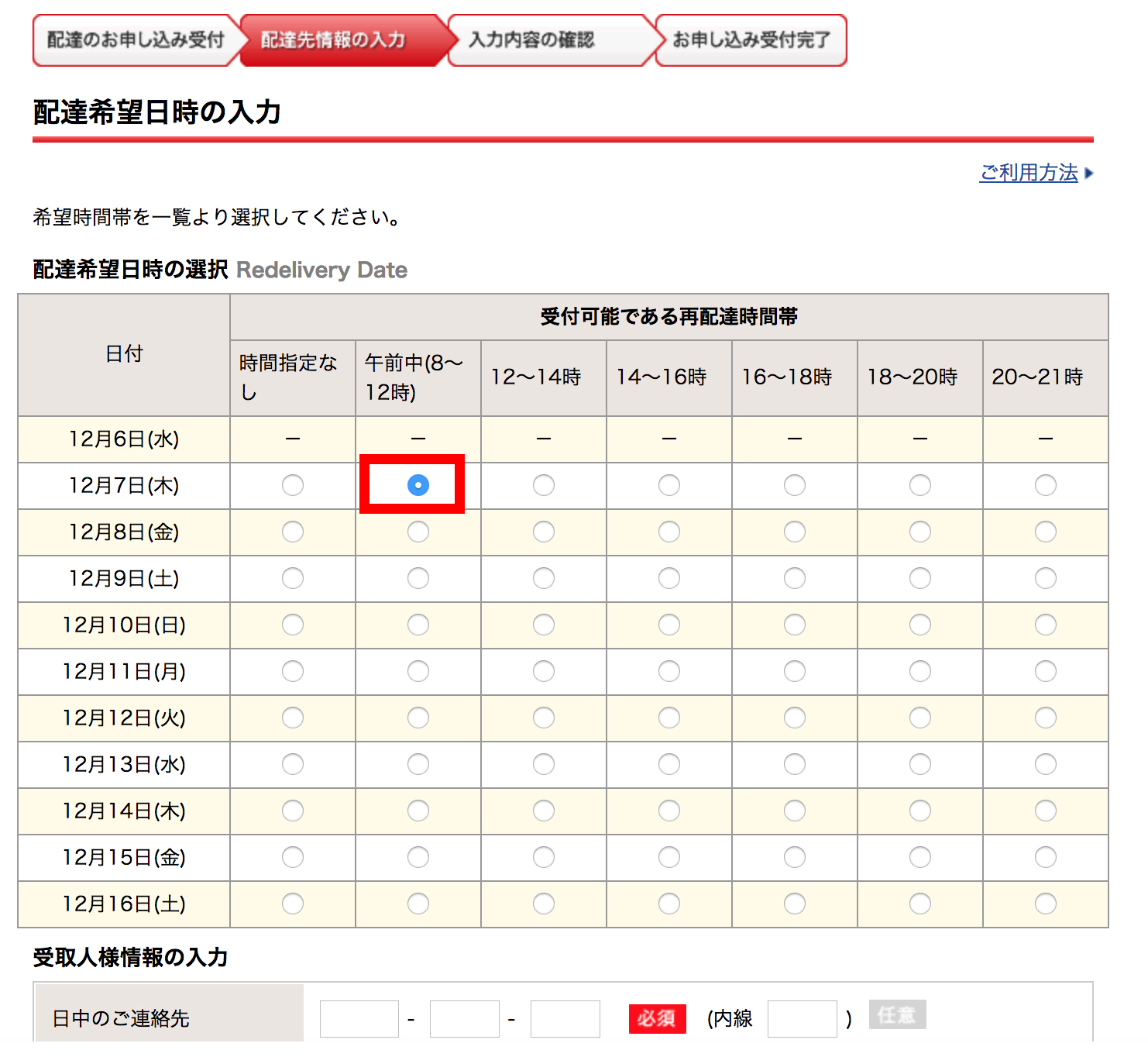Select 12月16日(土) 20〜21時 radio button

coord(1046,904)
